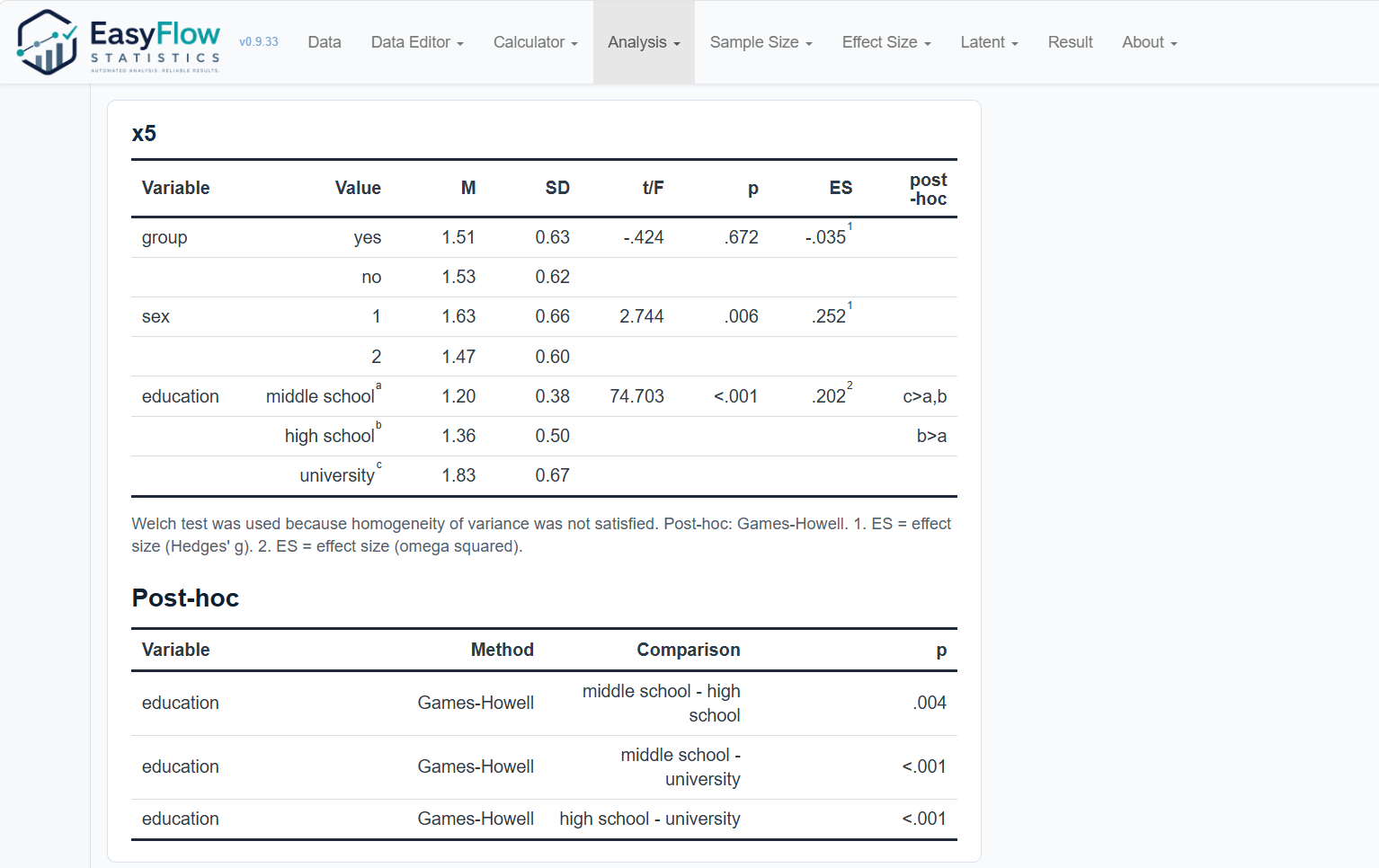Select the p value .006
This screenshot has height=868, width=1379.
tap(742, 316)
